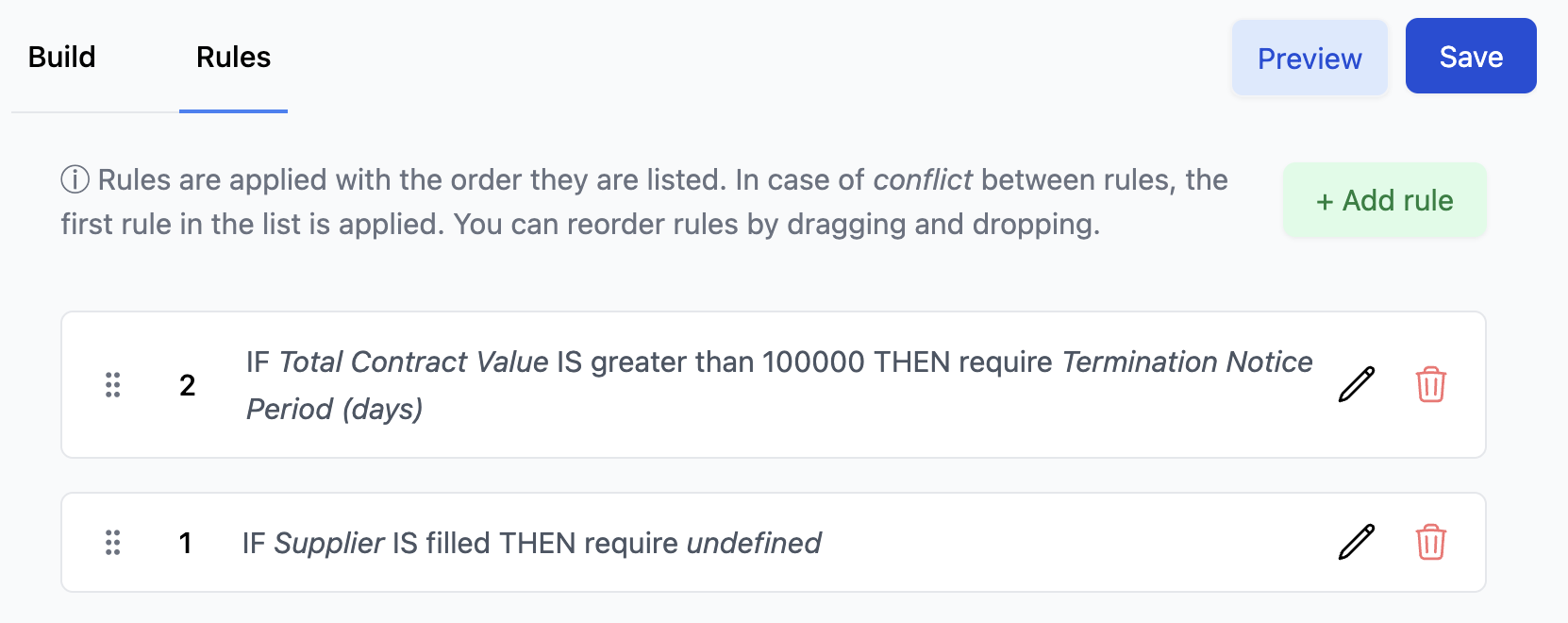Select the rule number 1 label

click(186, 543)
